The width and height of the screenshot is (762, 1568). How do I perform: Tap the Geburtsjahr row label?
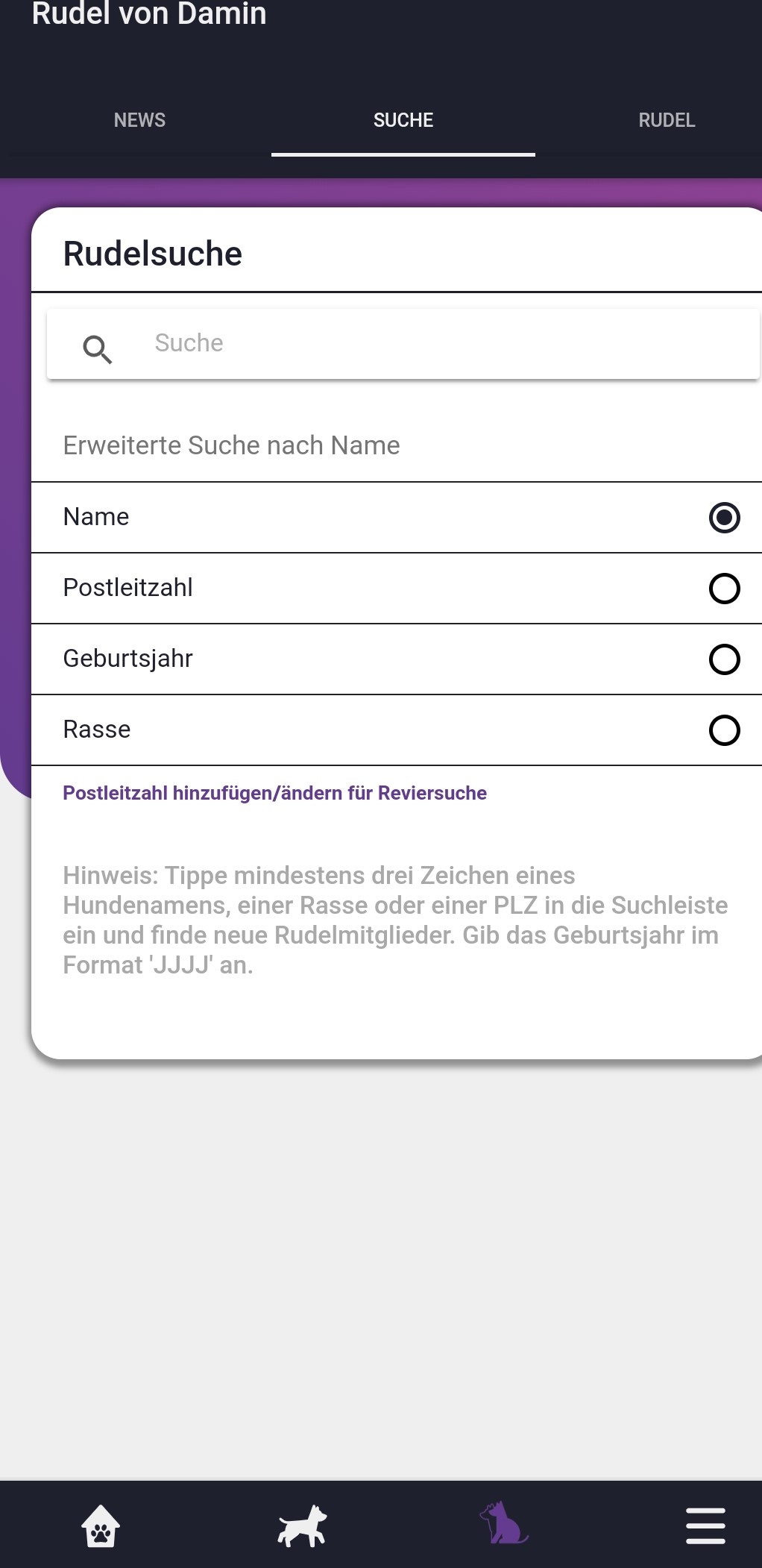(128, 659)
